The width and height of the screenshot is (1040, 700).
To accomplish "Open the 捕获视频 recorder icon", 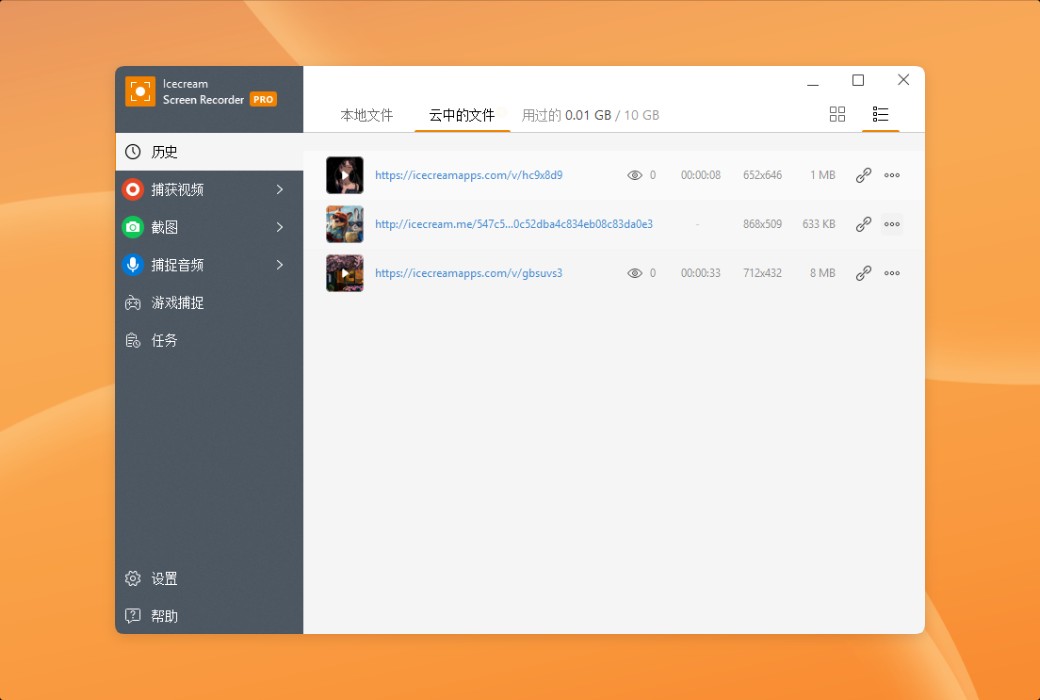I will click(133, 189).
